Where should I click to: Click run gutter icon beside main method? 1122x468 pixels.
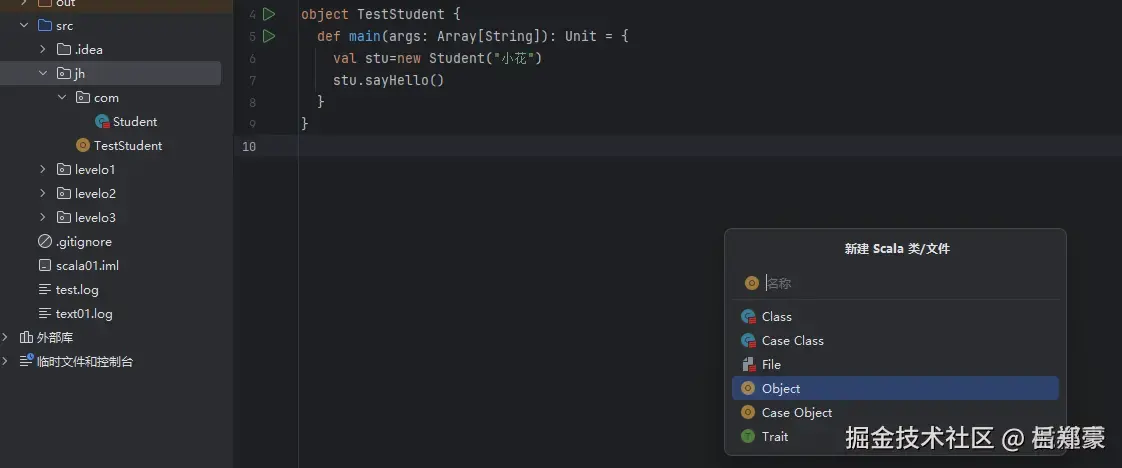269,36
